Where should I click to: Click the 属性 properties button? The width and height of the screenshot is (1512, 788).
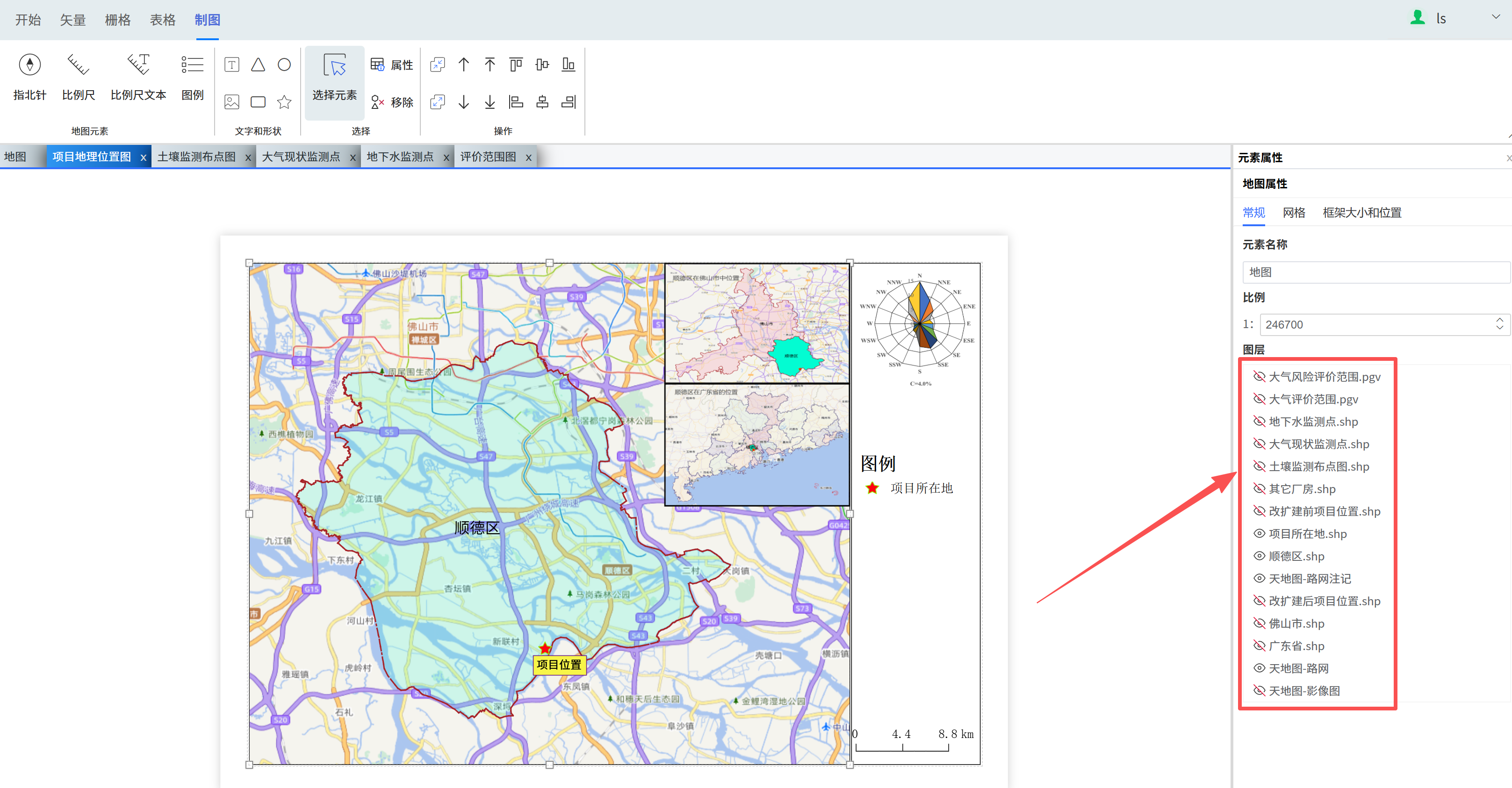pos(391,64)
